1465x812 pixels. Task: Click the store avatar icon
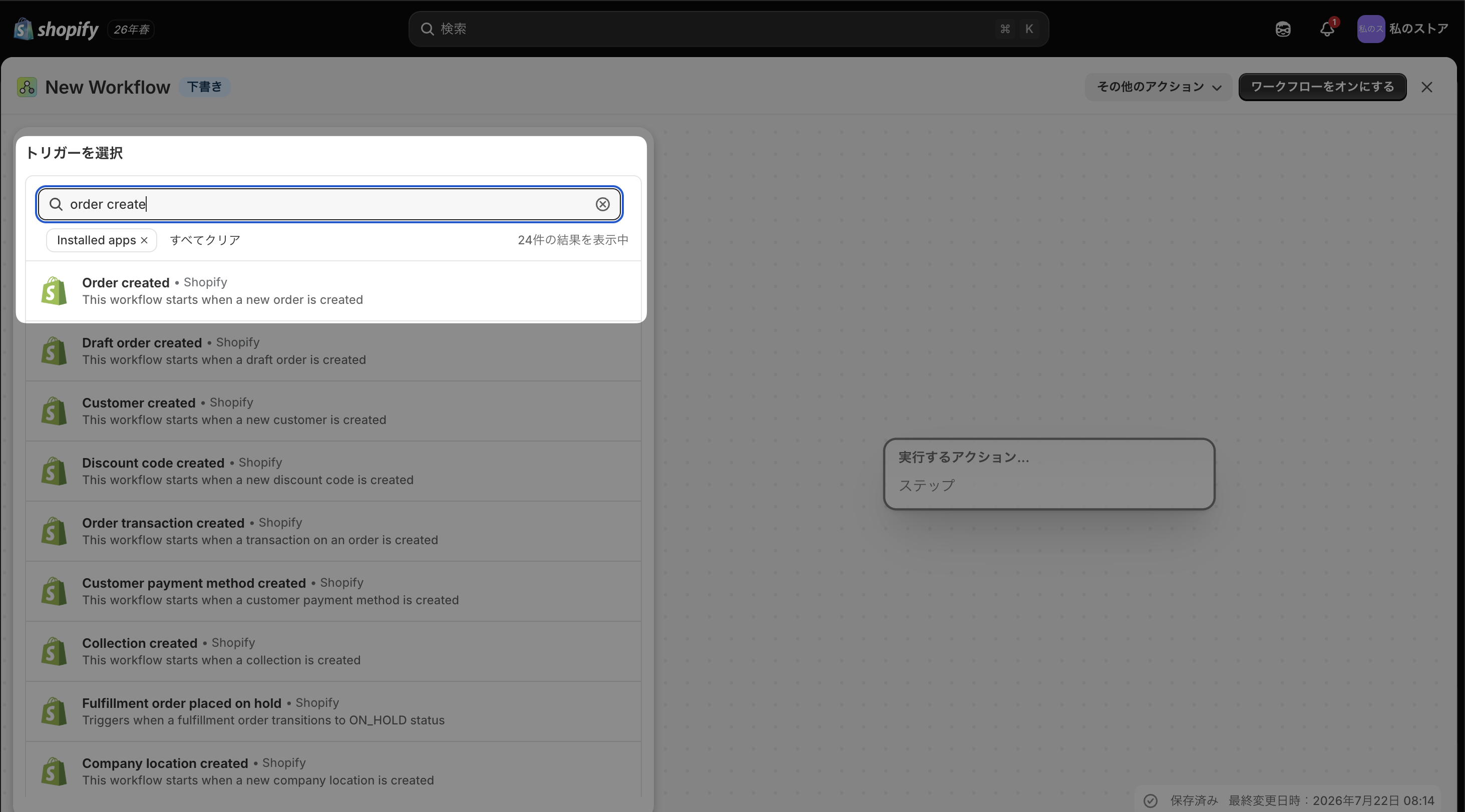pyautogui.click(x=1370, y=29)
